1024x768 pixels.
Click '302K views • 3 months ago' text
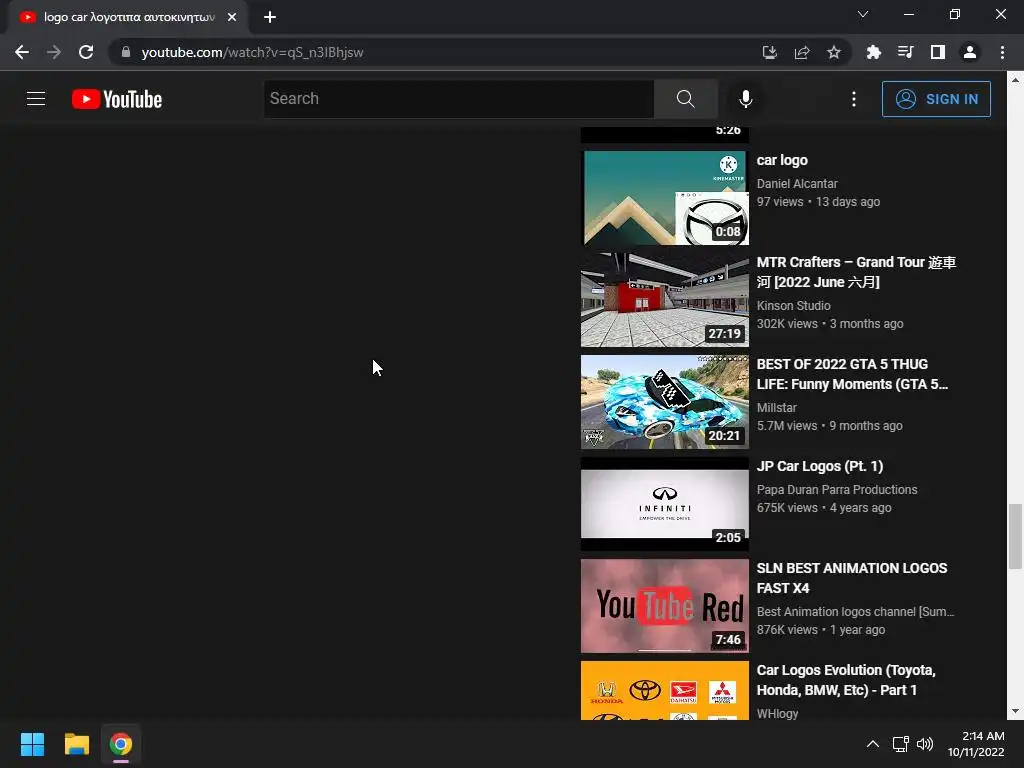click(830, 324)
